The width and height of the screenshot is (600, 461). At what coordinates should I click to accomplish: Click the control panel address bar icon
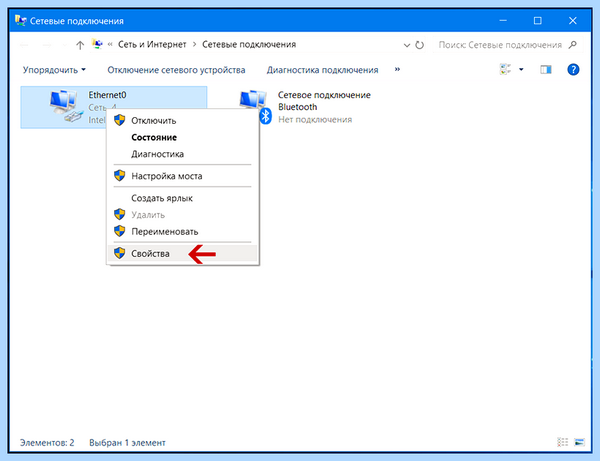[x=97, y=44]
